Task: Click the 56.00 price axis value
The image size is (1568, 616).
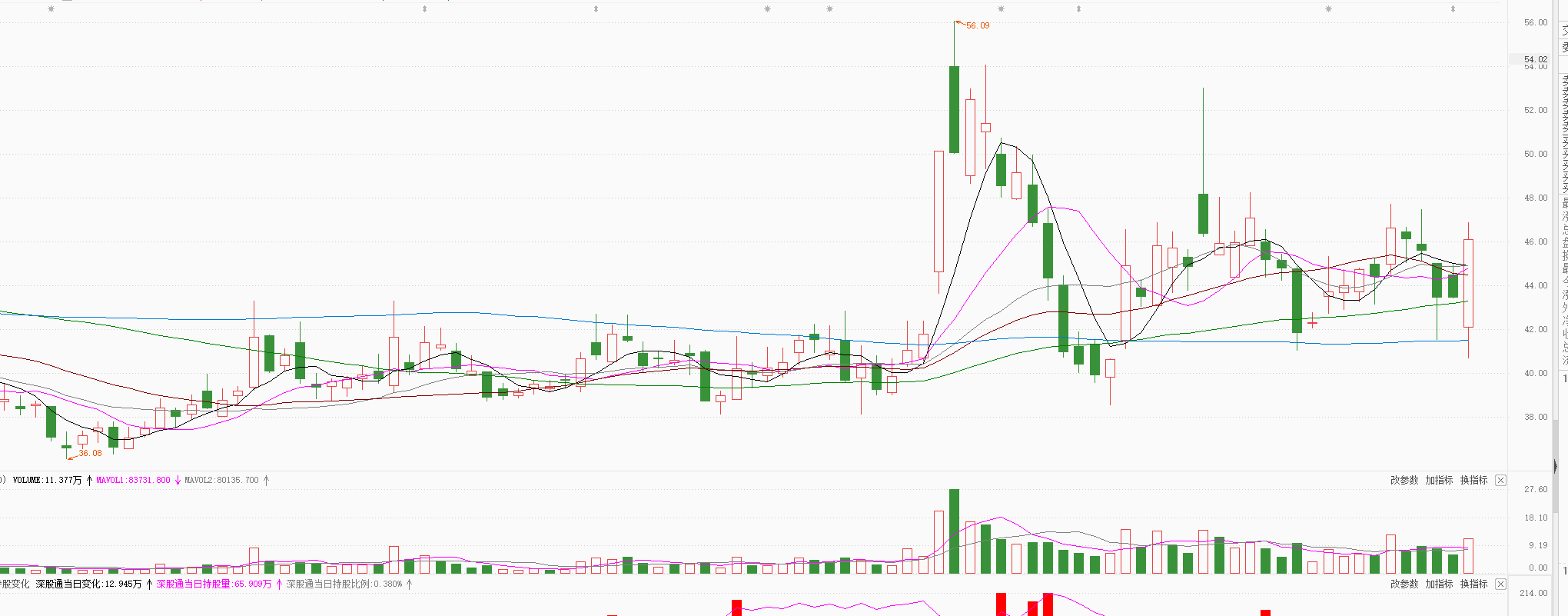Action: tap(1536, 22)
